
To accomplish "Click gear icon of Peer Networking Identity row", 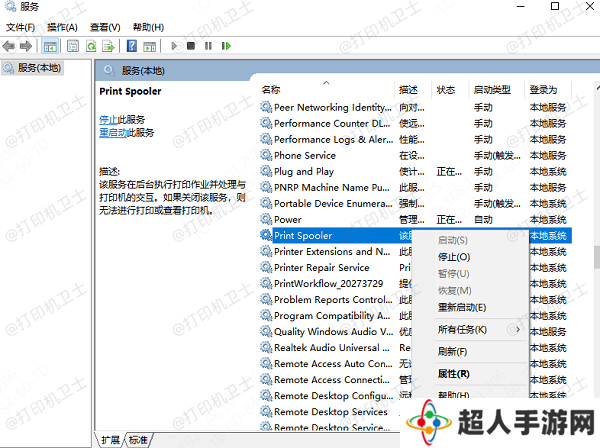I will coord(266,107).
